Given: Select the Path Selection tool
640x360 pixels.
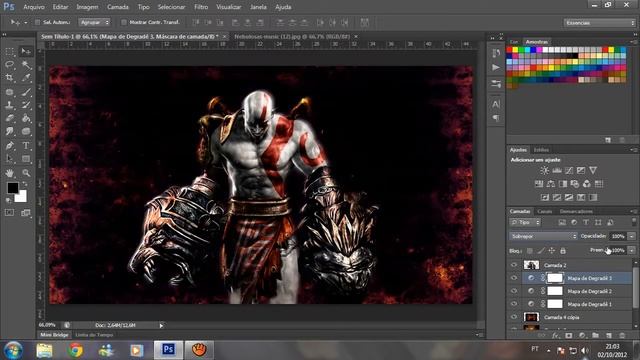Looking at the screenshot, I should (10, 159).
